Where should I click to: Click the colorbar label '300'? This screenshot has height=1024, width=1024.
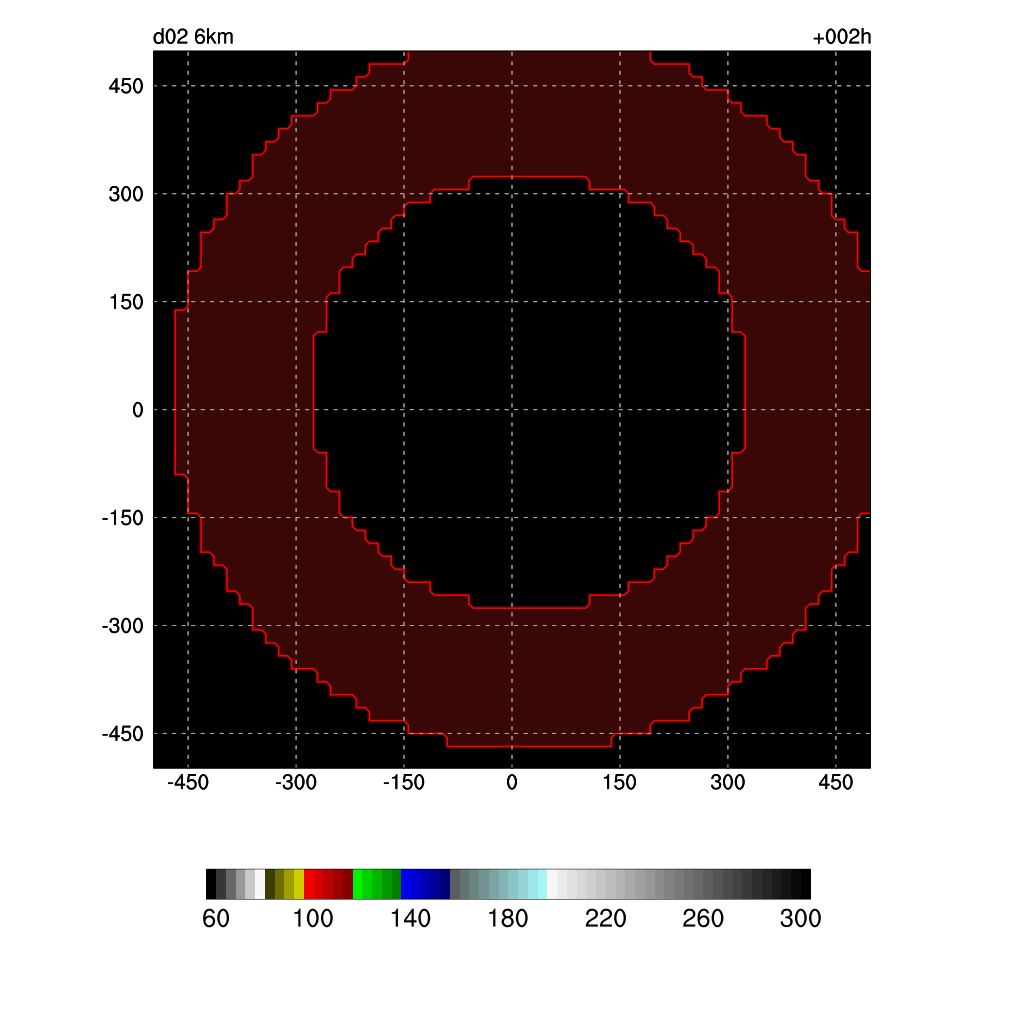coord(800,919)
